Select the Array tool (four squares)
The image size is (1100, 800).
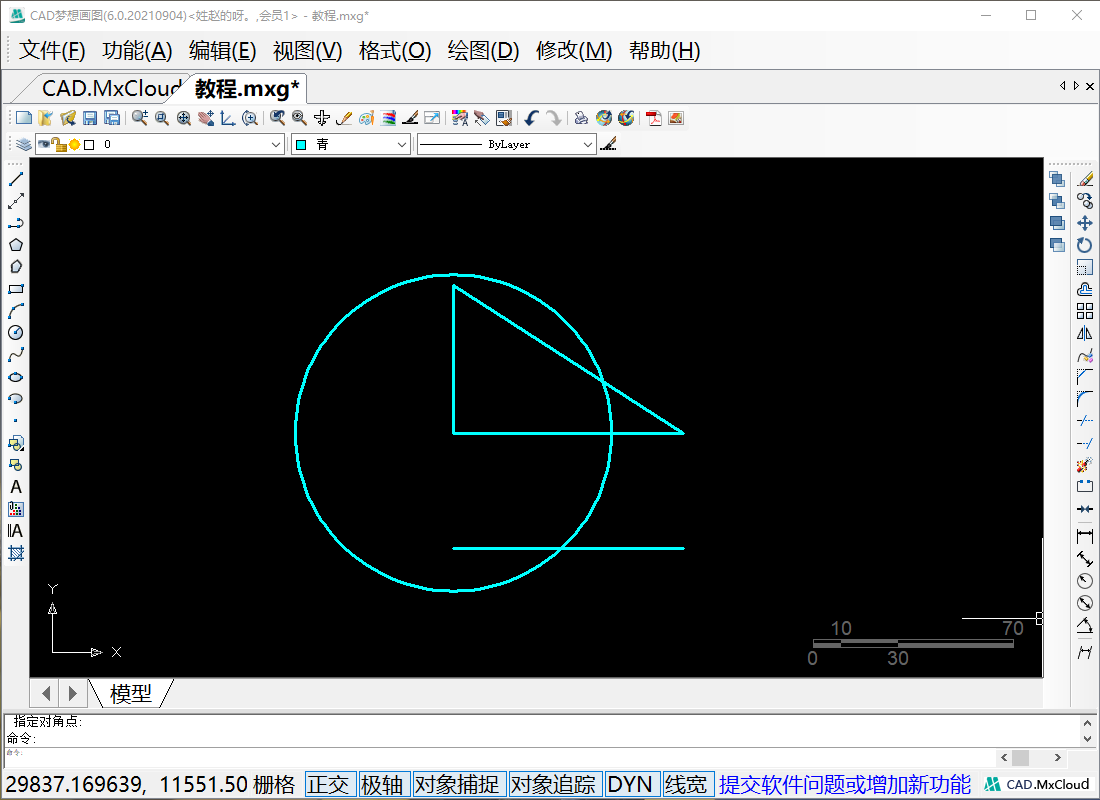[x=1085, y=311]
